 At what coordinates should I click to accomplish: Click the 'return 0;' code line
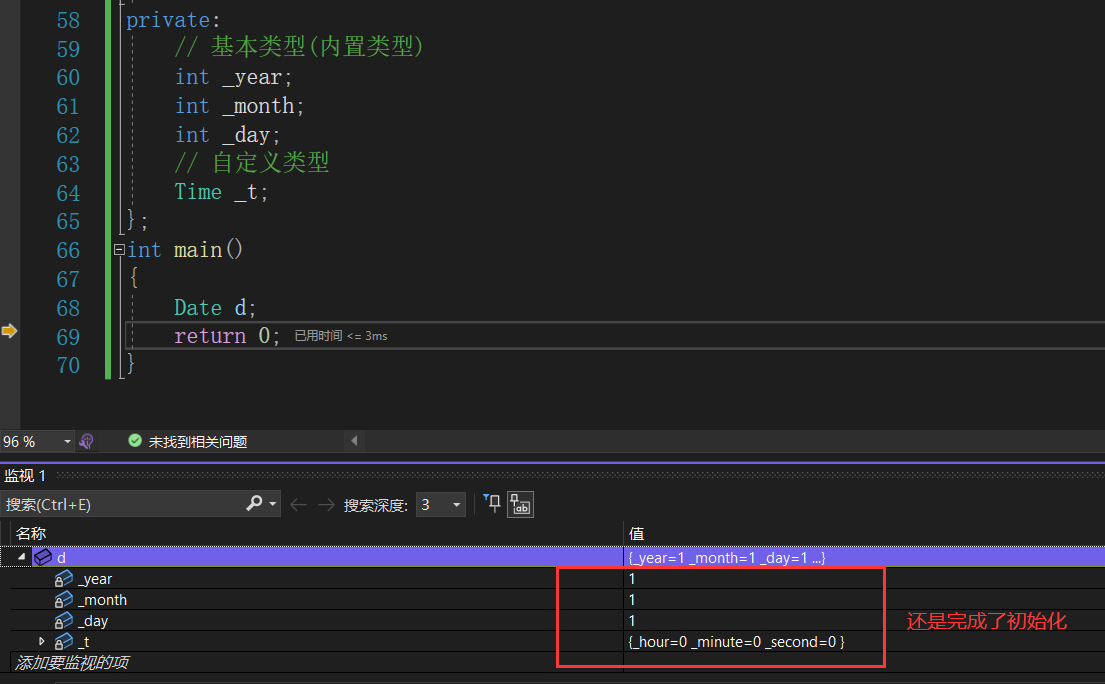(227, 336)
